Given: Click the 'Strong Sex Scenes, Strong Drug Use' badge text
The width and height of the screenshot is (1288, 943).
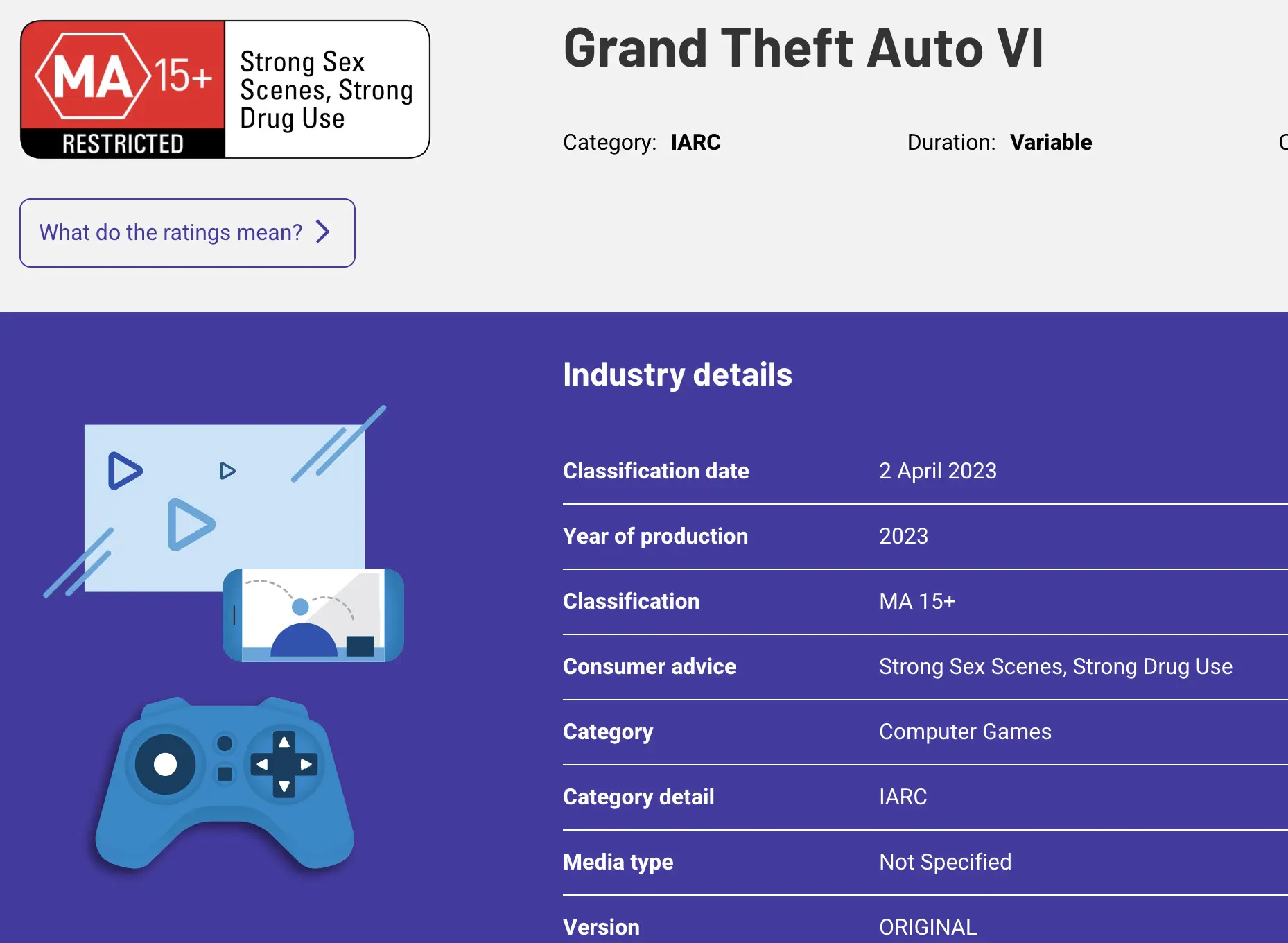Looking at the screenshot, I should (326, 90).
